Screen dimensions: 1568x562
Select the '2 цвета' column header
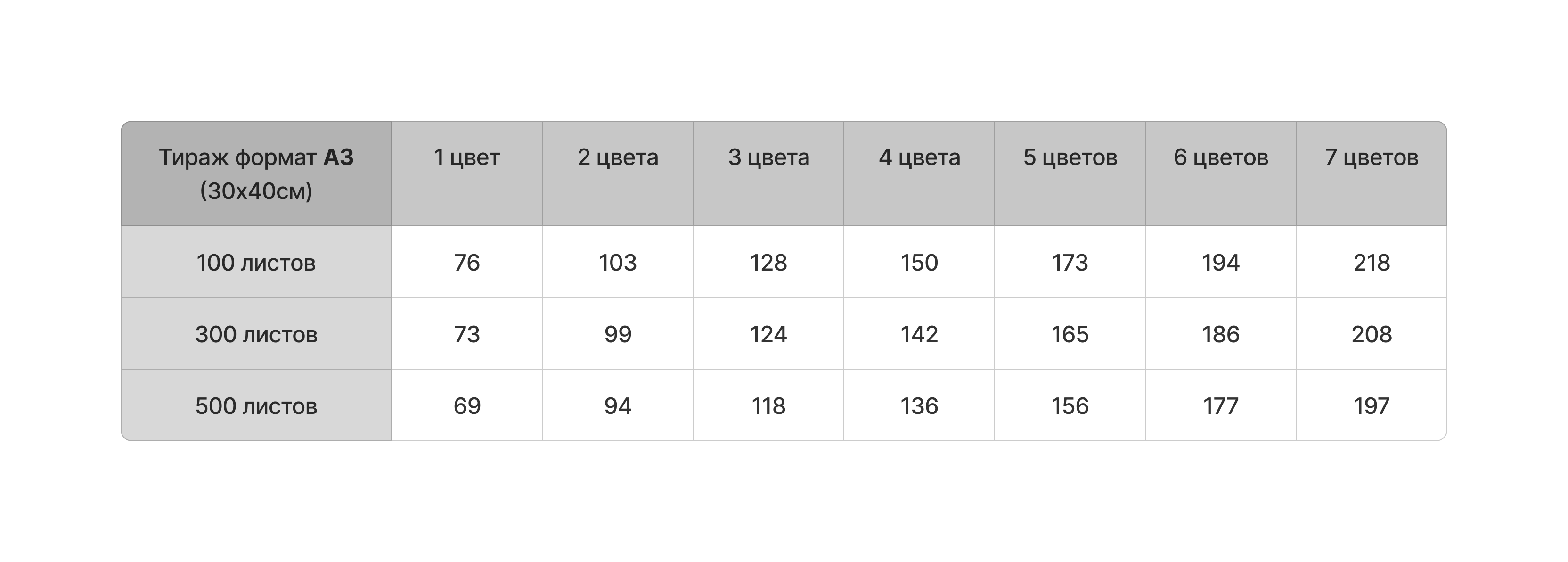pos(618,157)
